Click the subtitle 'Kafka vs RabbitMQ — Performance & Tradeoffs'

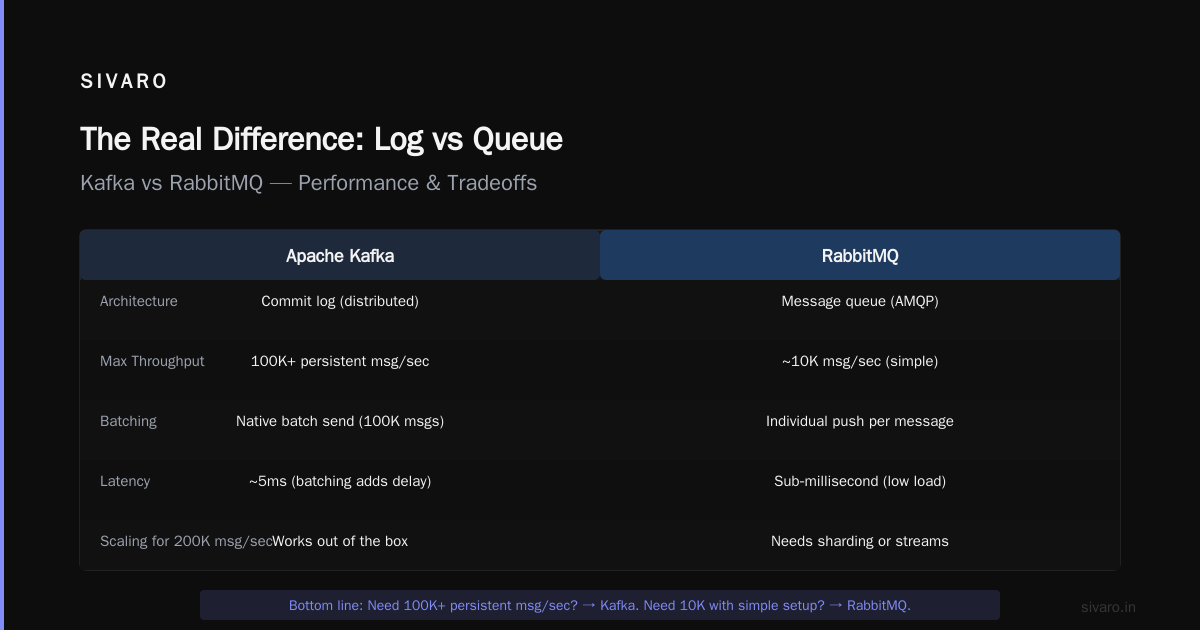coord(308,183)
